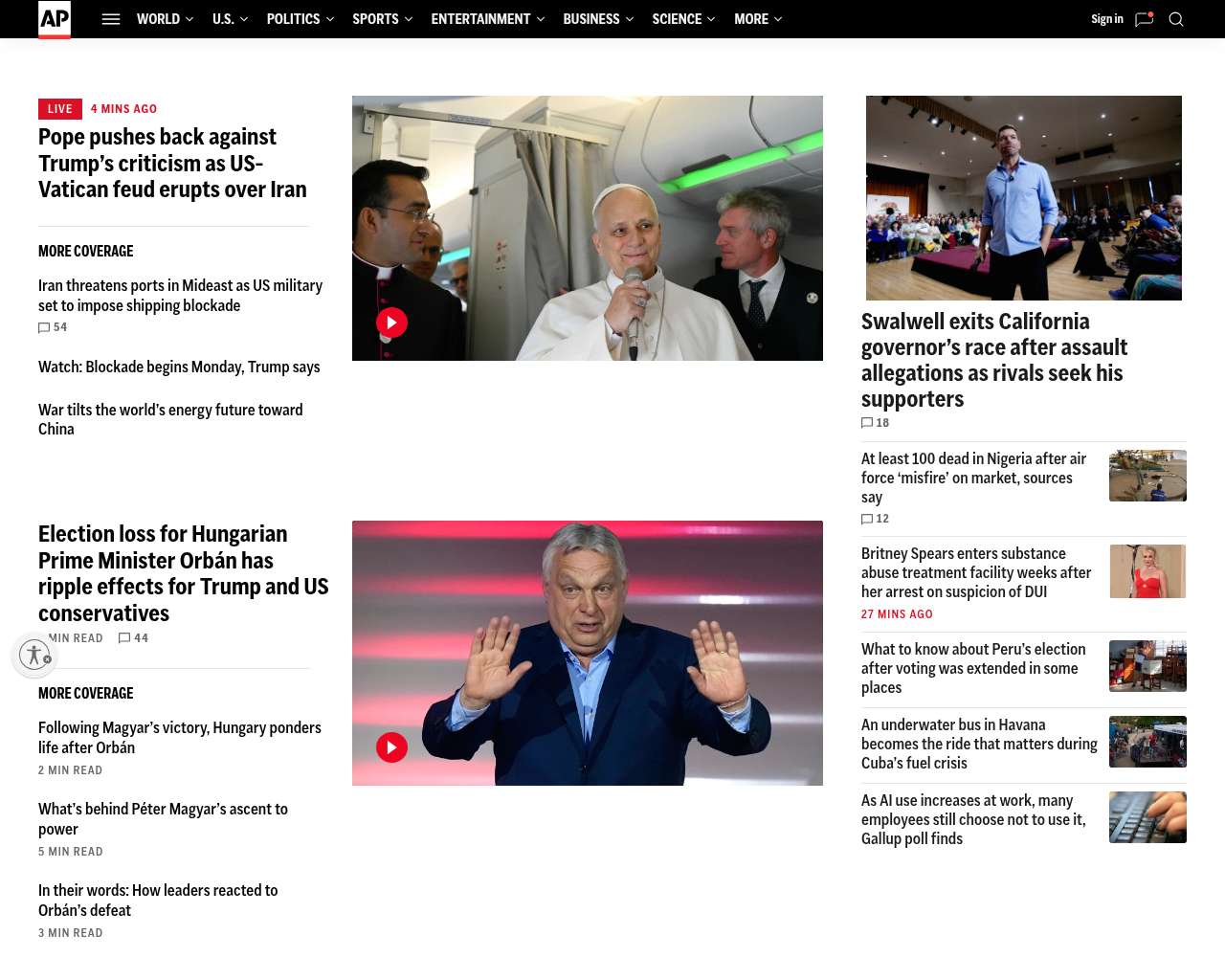The width and height of the screenshot is (1225, 980).
Task: Expand the World dropdown menu
Action: coord(165,19)
